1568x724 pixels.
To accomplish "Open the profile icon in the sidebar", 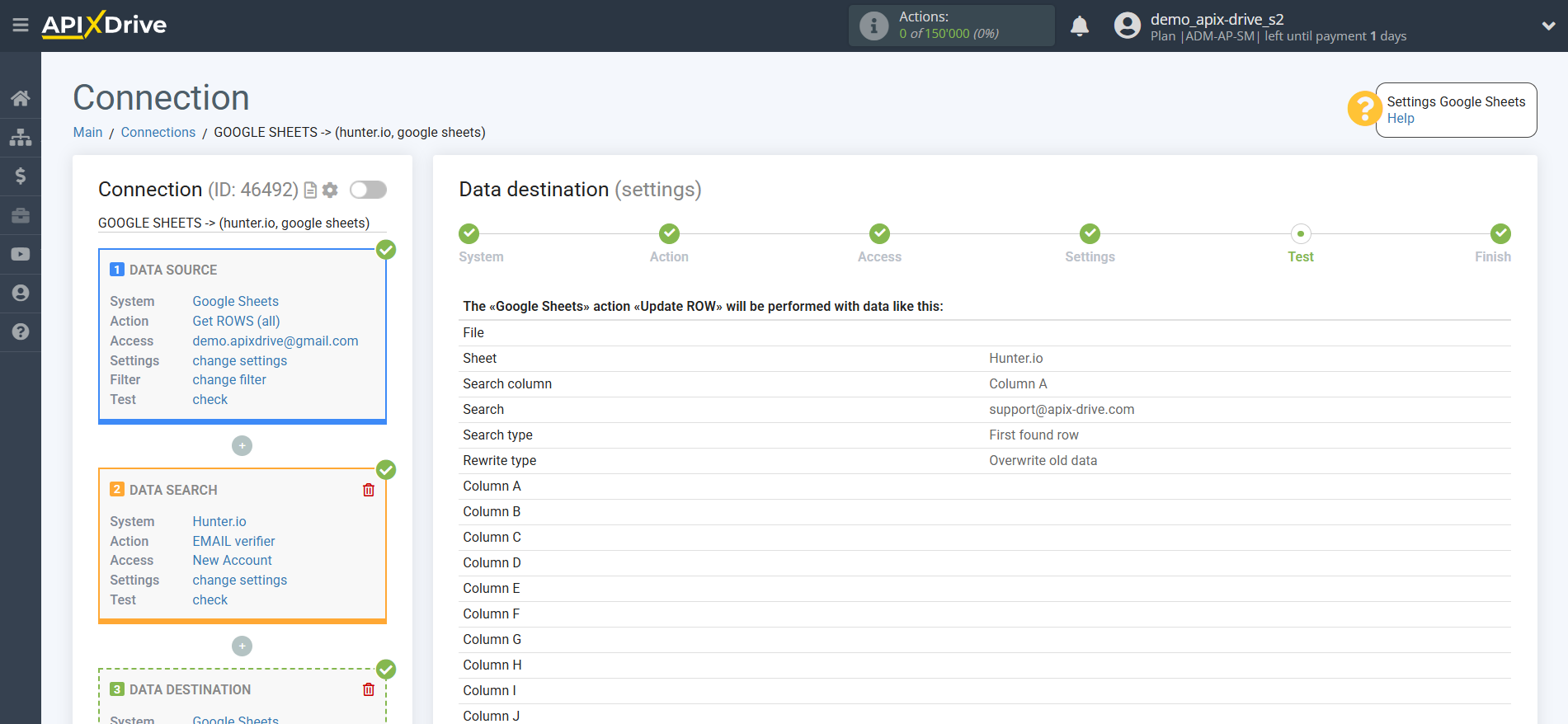I will (21, 293).
